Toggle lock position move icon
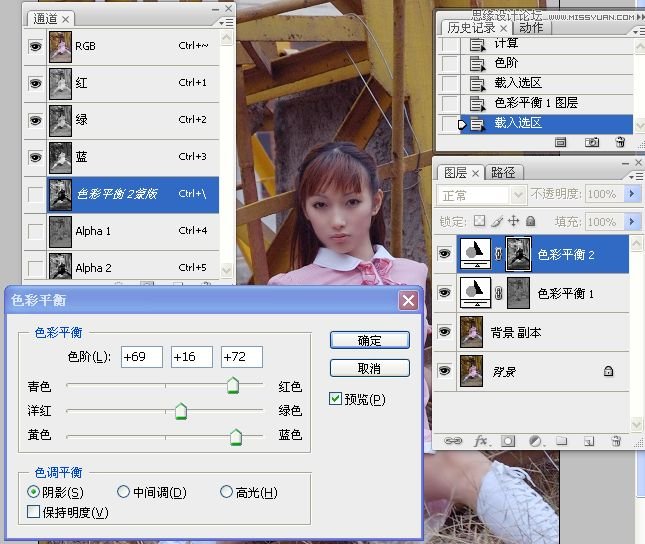The height and width of the screenshot is (544, 645). (513, 221)
